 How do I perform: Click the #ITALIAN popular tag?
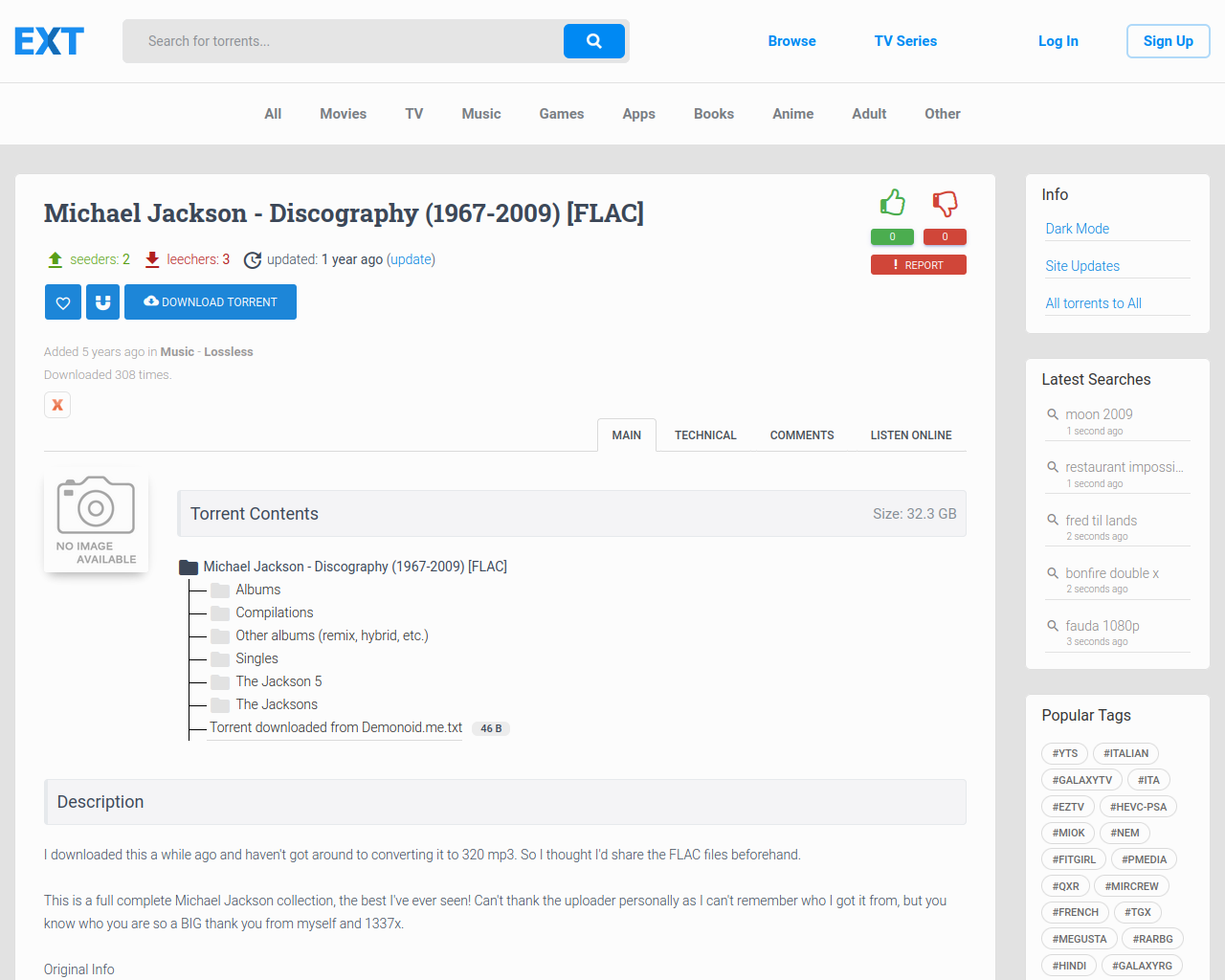click(1125, 753)
